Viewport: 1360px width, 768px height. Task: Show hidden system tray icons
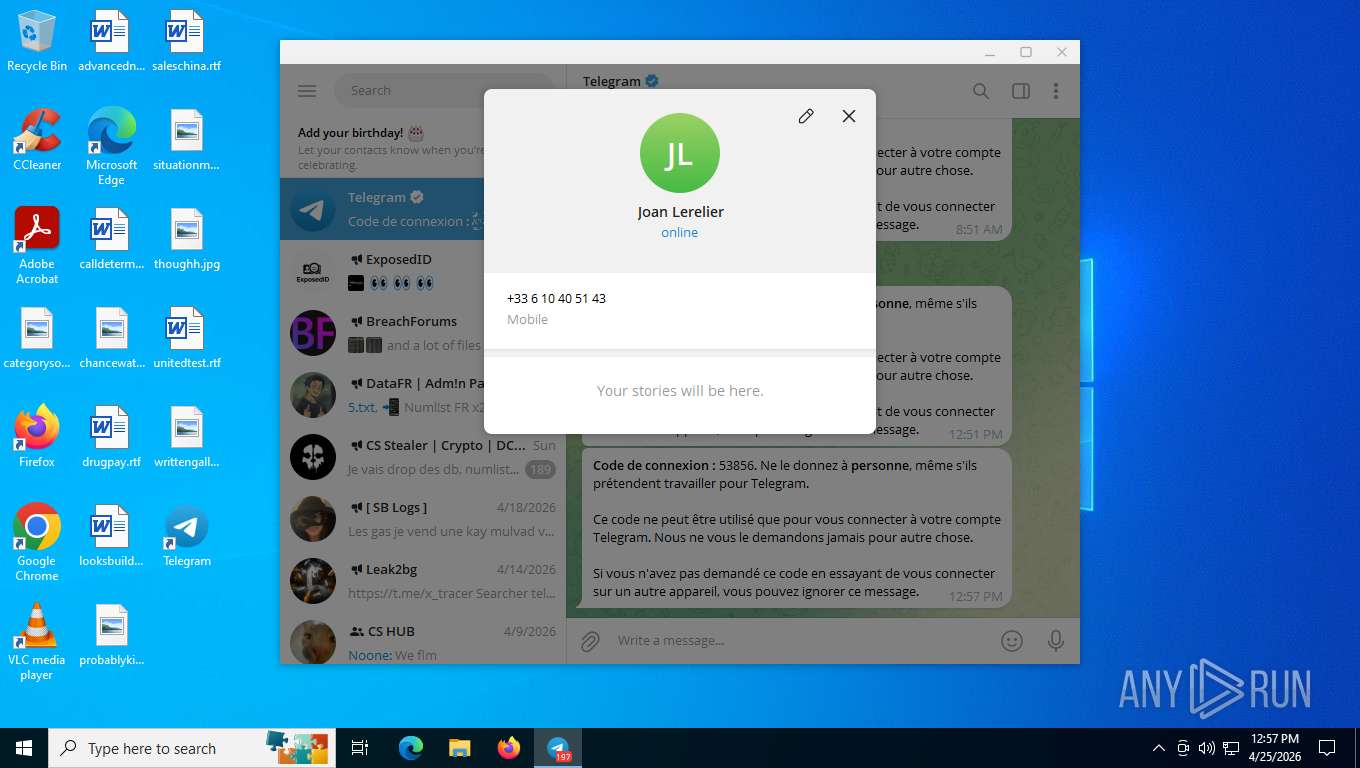point(1158,748)
